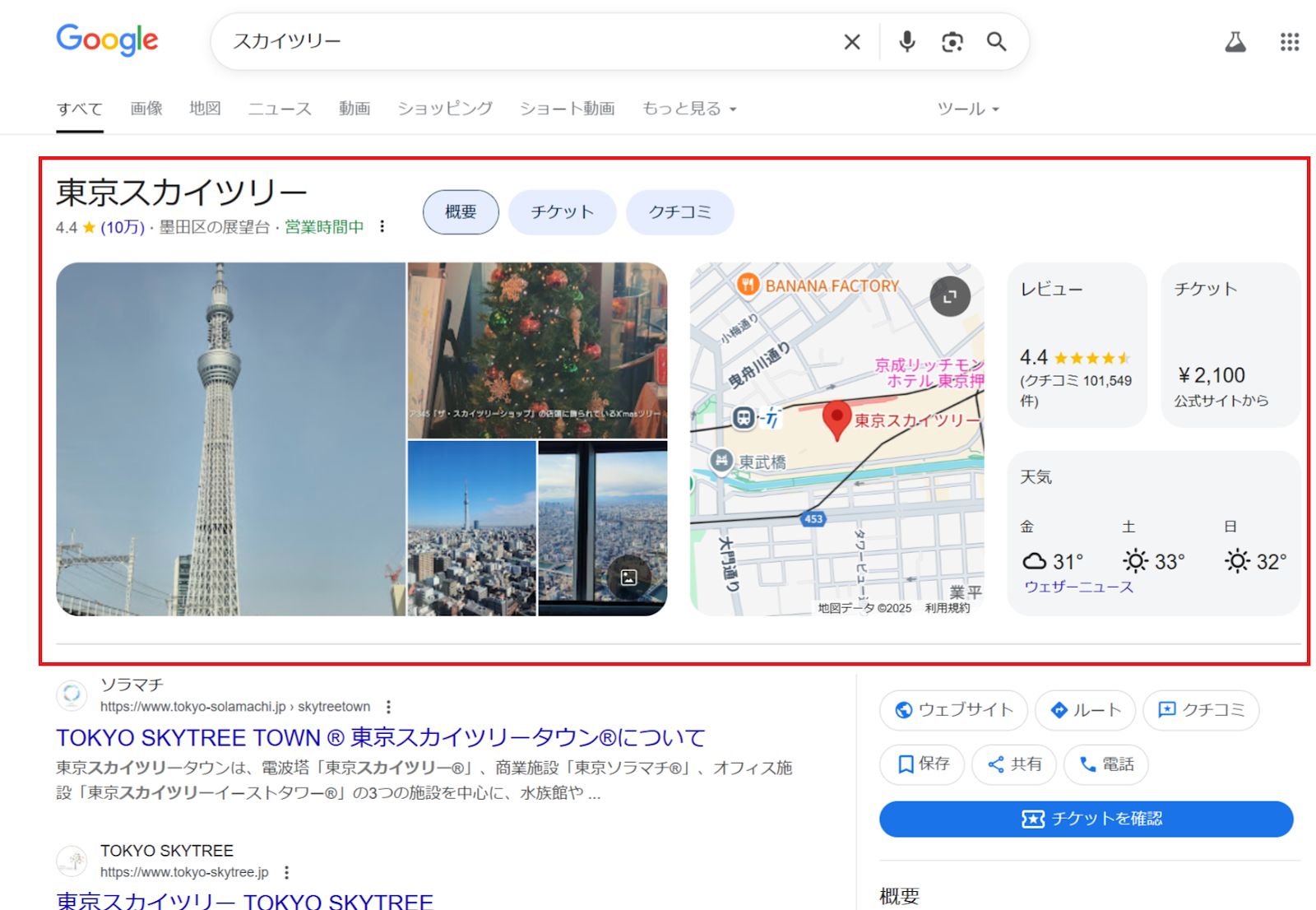Open the 東京スカイツリー TOKYO SKYTREE result title
The image size is (1316, 910).
click(x=244, y=901)
